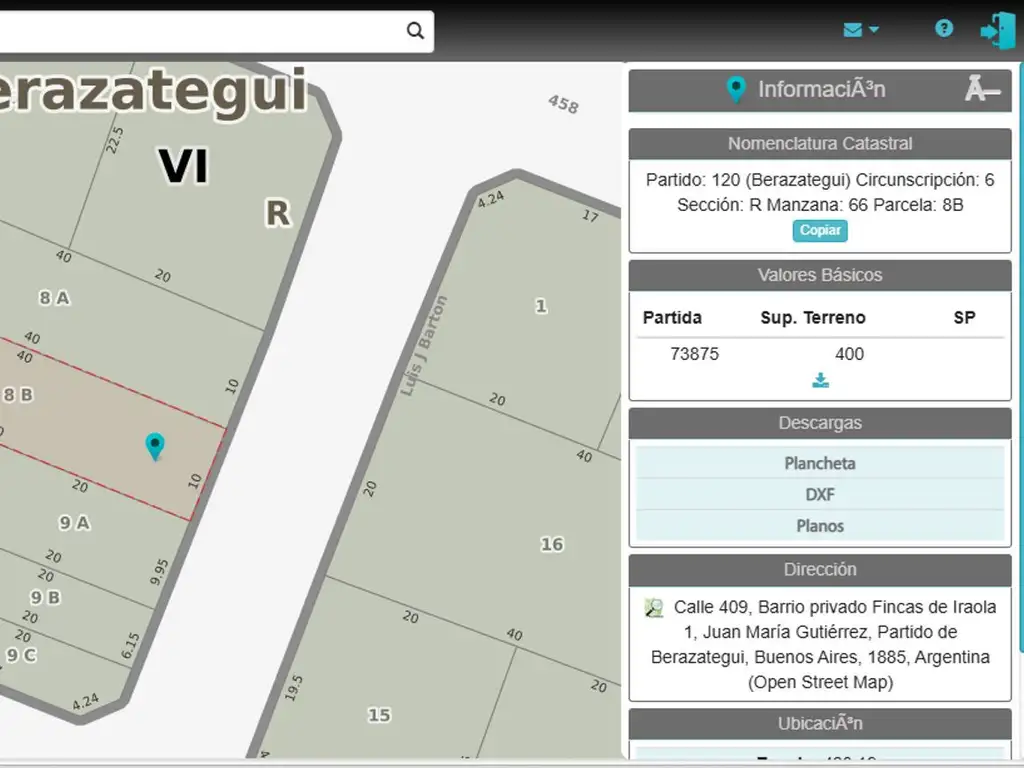
Task: Toggle the Dirección section header
Action: point(820,570)
